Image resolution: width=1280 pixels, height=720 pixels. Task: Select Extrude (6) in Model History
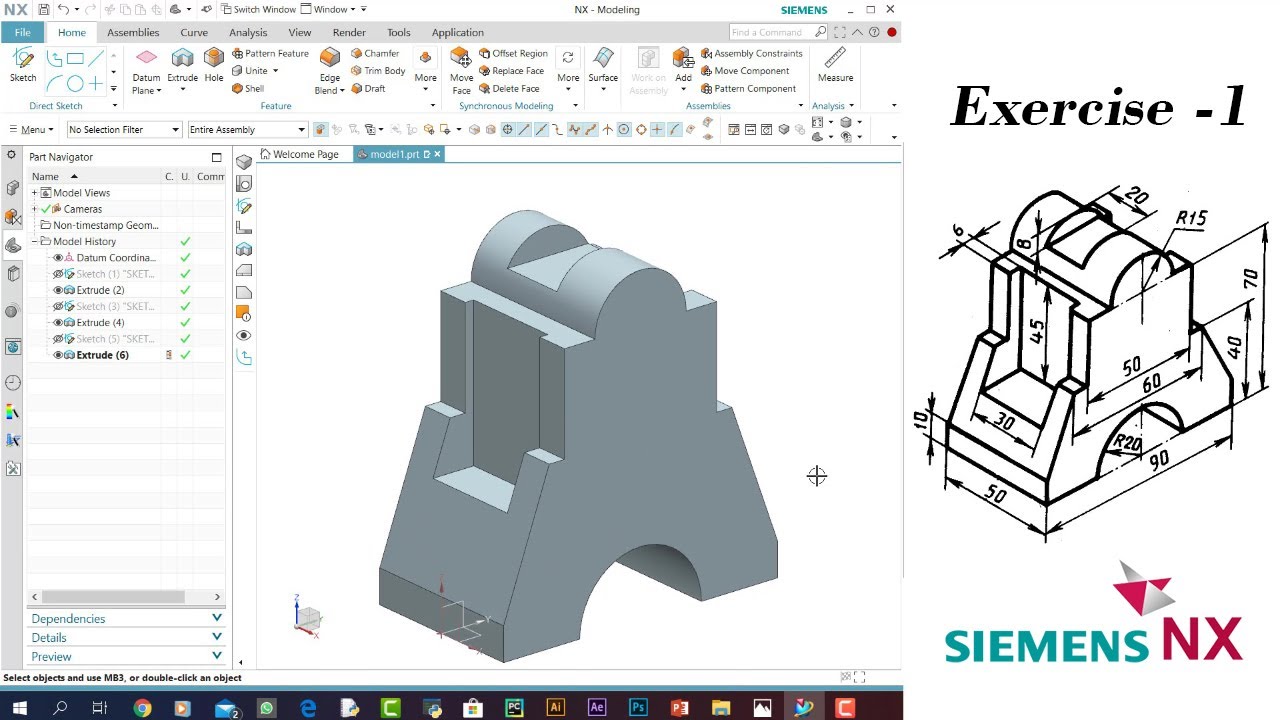(102, 355)
